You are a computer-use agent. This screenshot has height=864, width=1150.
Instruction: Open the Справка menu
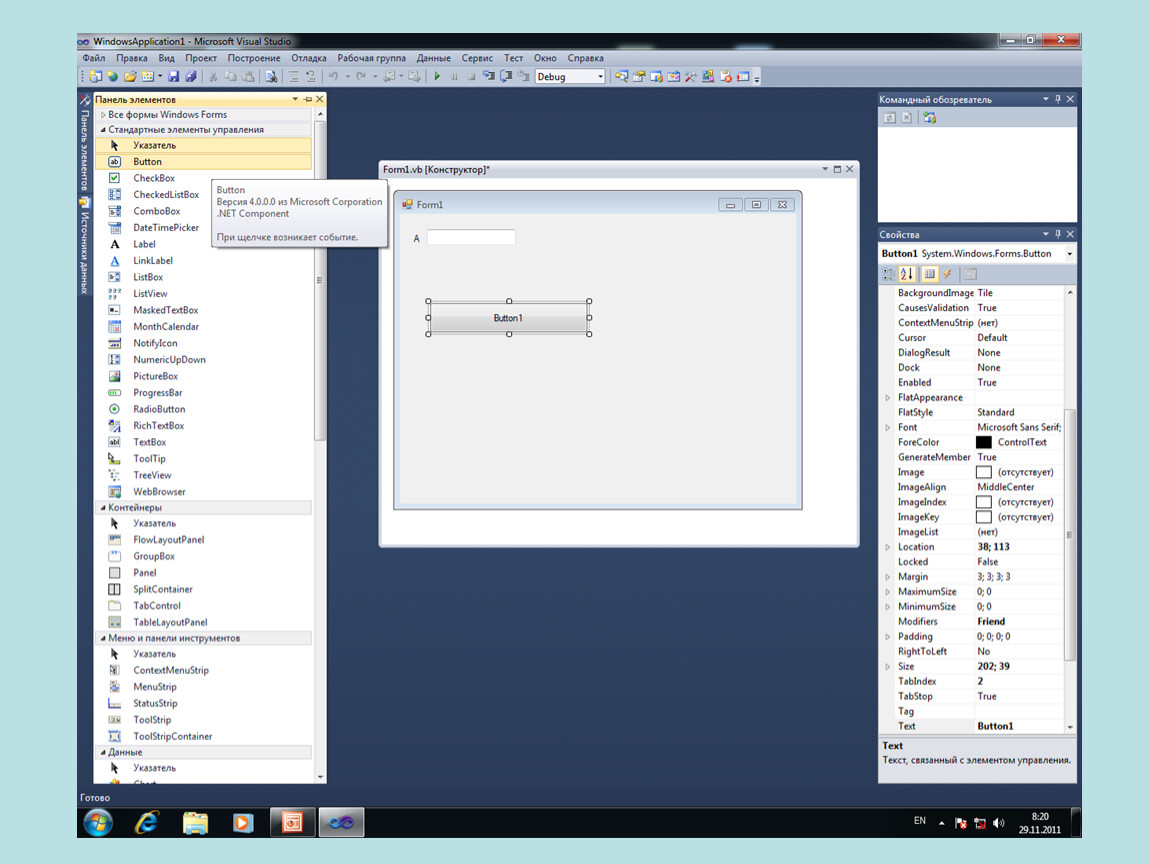(585, 58)
